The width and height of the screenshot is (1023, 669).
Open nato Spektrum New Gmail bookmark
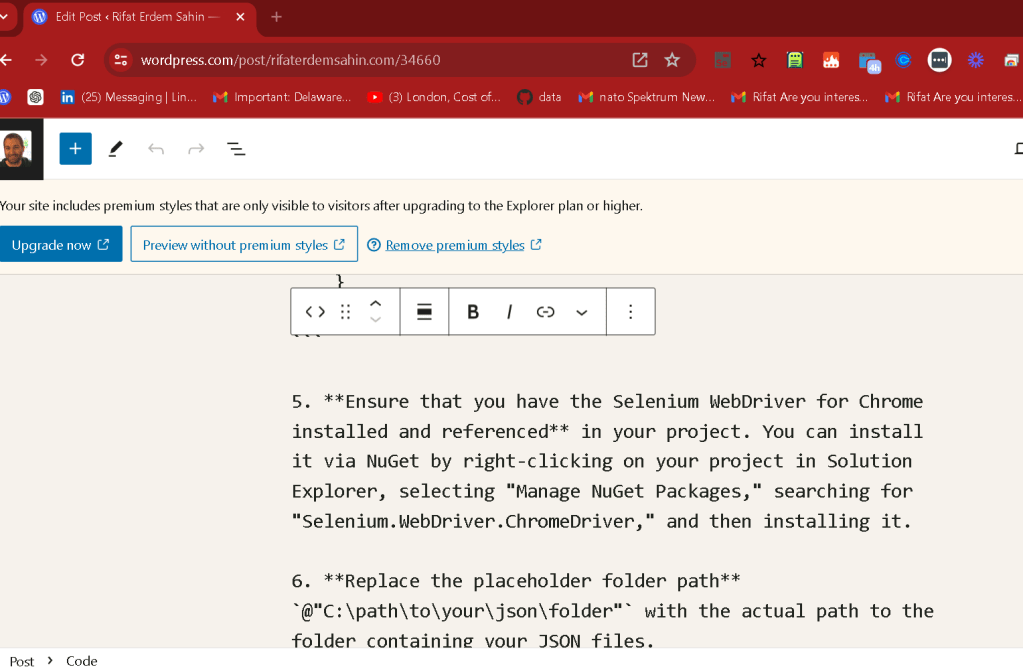click(x=647, y=97)
